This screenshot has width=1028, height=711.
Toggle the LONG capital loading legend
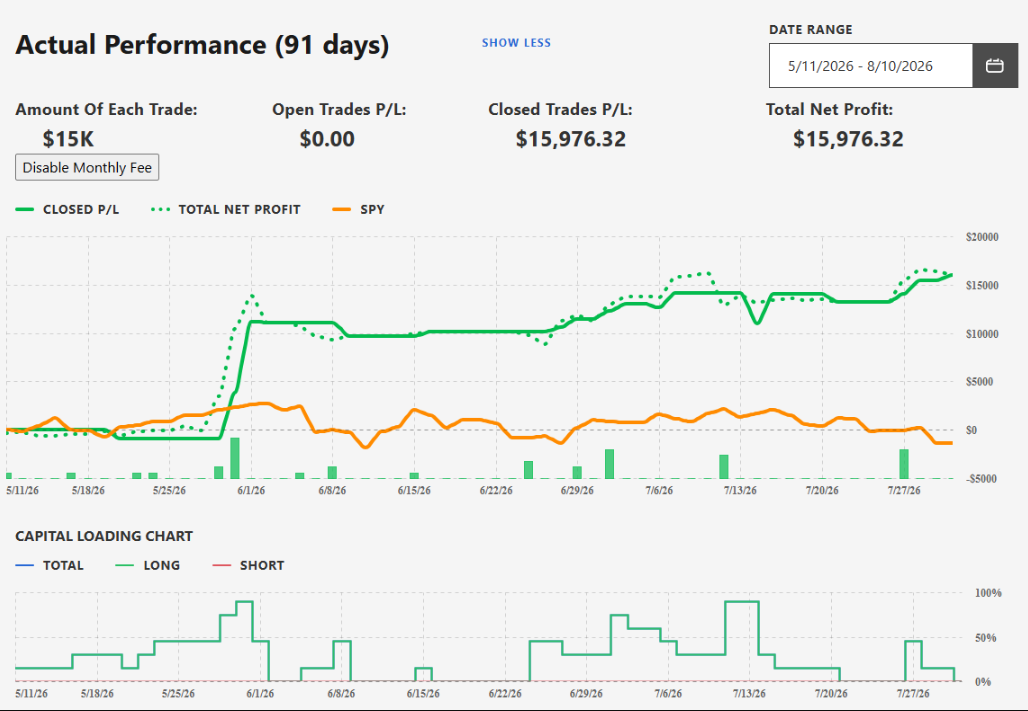(148, 565)
